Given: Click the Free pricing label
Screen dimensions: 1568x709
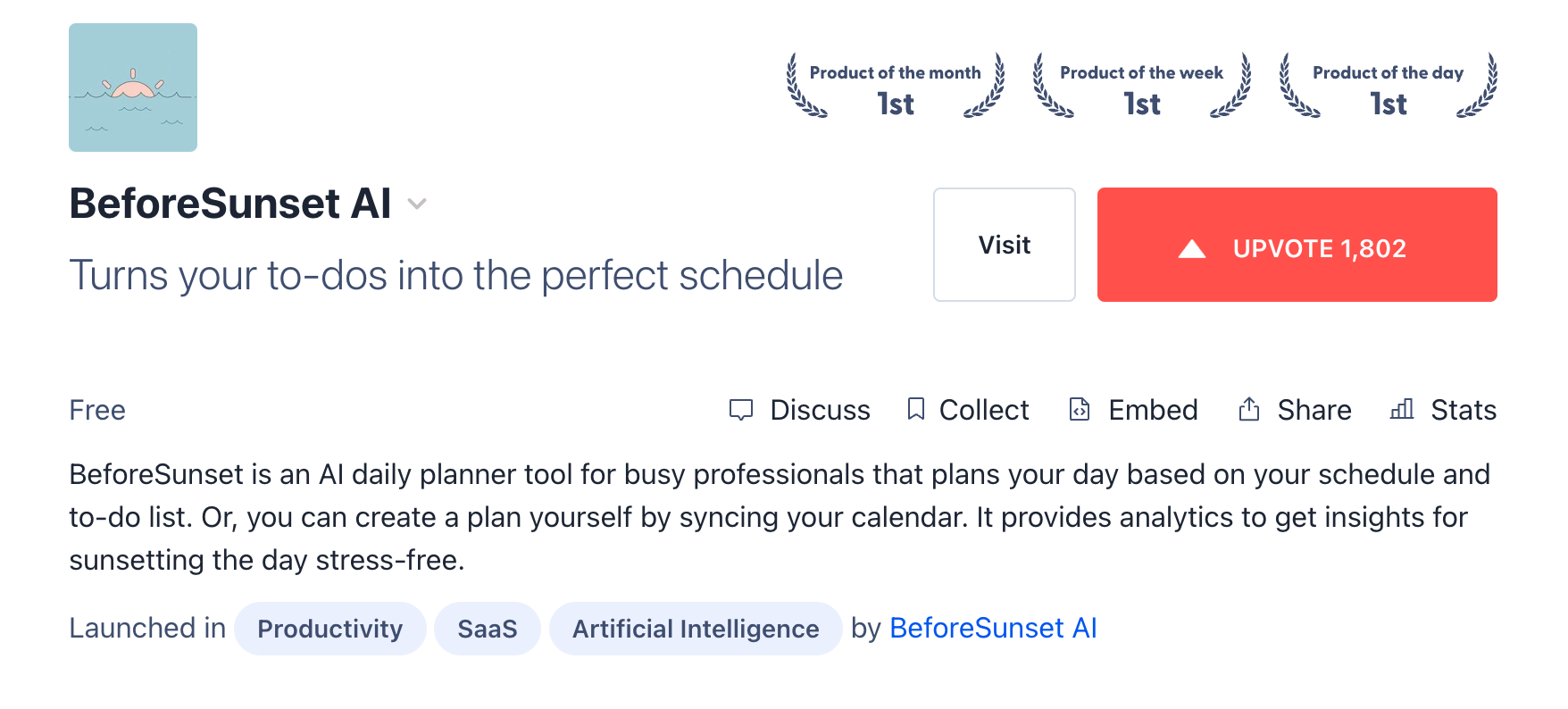Looking at the screenshot, I should point(96,410).
